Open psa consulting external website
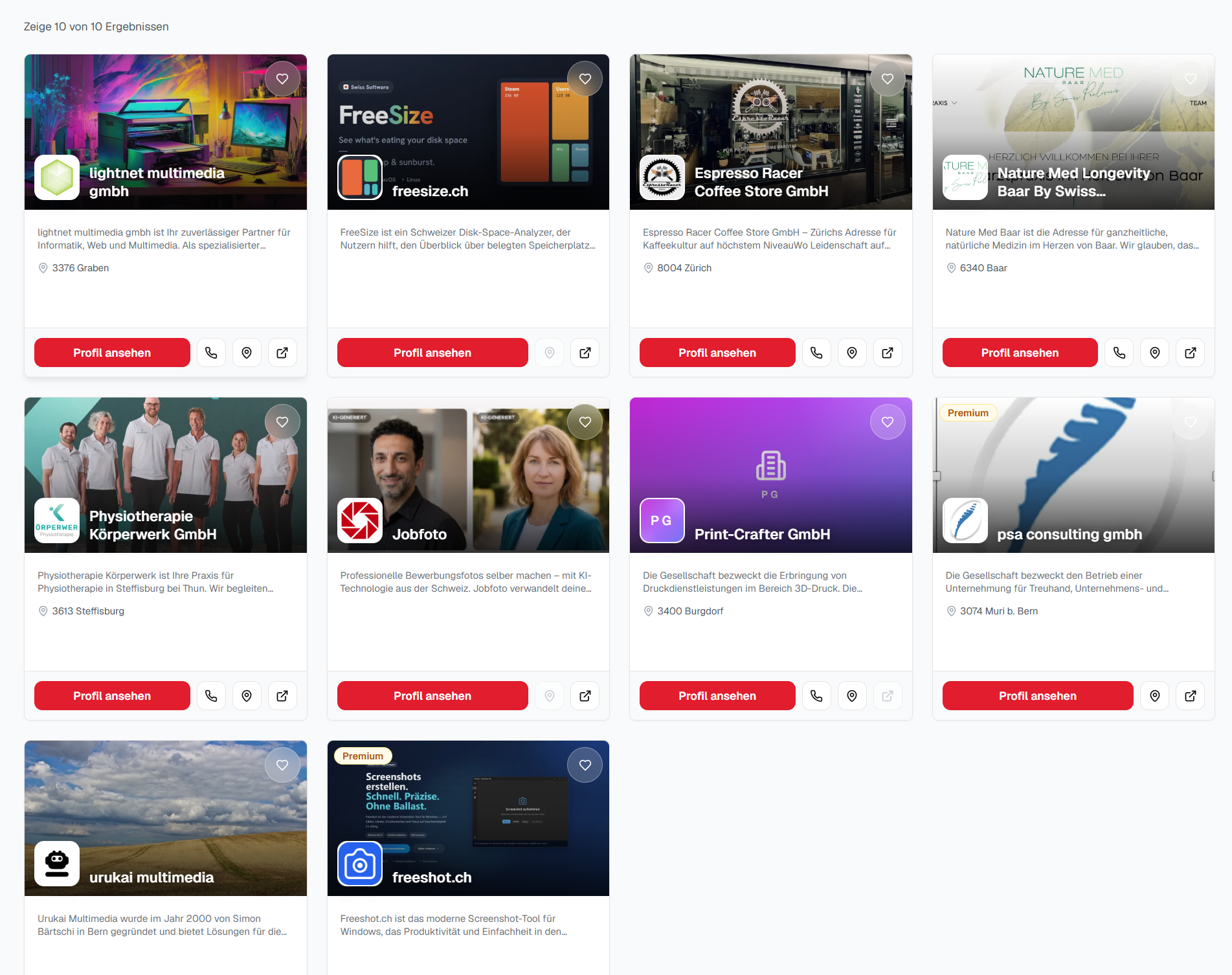This screenshot has height=975, width=1232. (x=1191, y=696)
